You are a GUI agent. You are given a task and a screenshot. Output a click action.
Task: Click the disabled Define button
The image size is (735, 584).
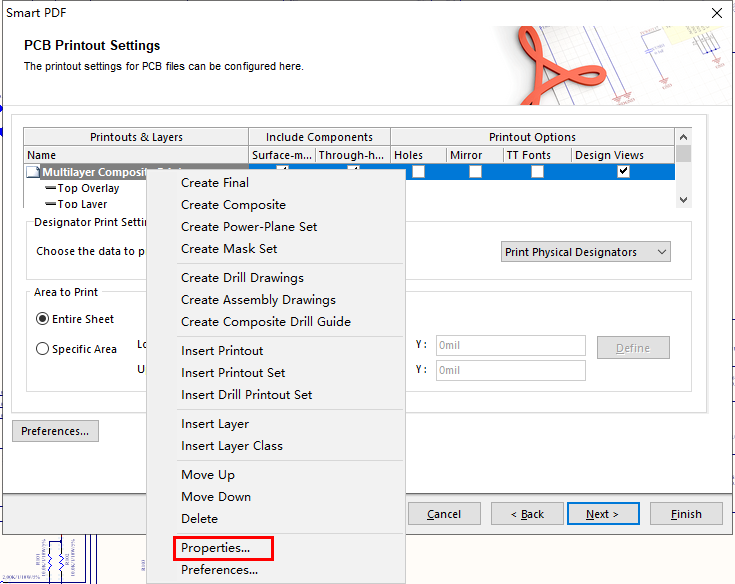[633, 348]
